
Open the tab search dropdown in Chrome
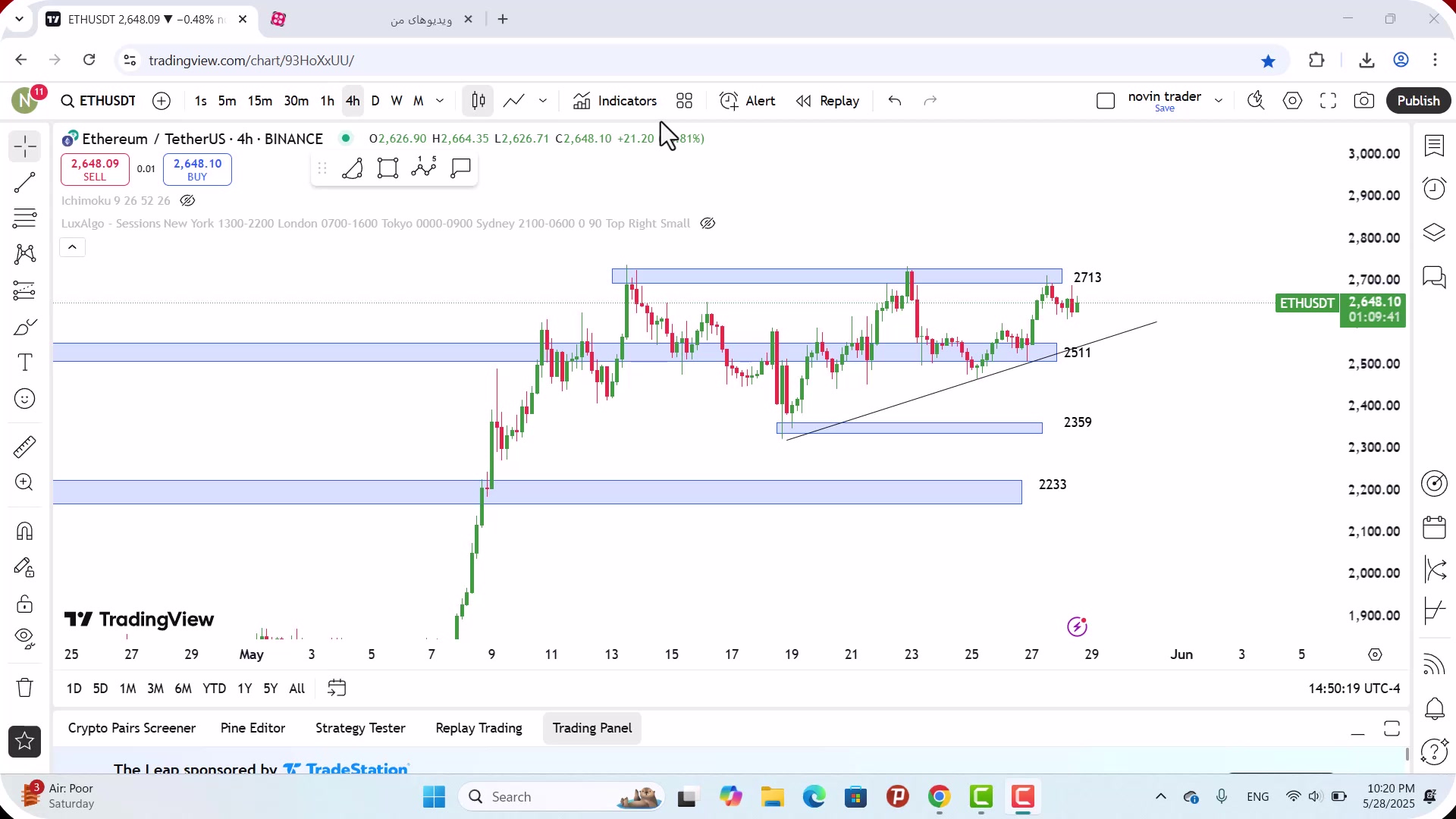(20, 19)
